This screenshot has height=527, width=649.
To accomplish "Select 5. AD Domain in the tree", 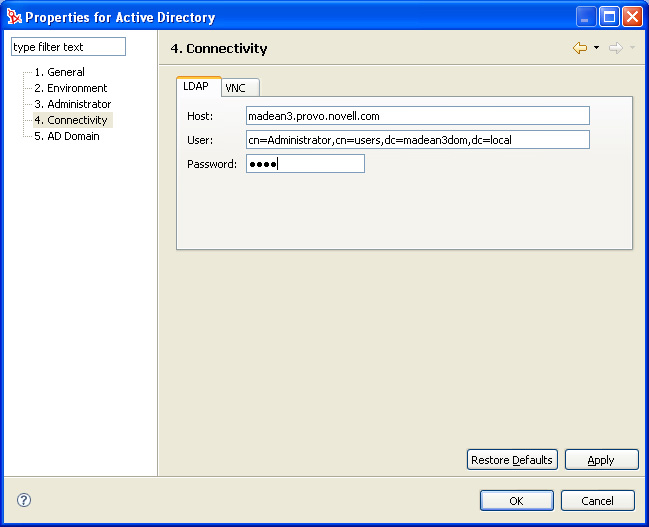I will (67, 136).
